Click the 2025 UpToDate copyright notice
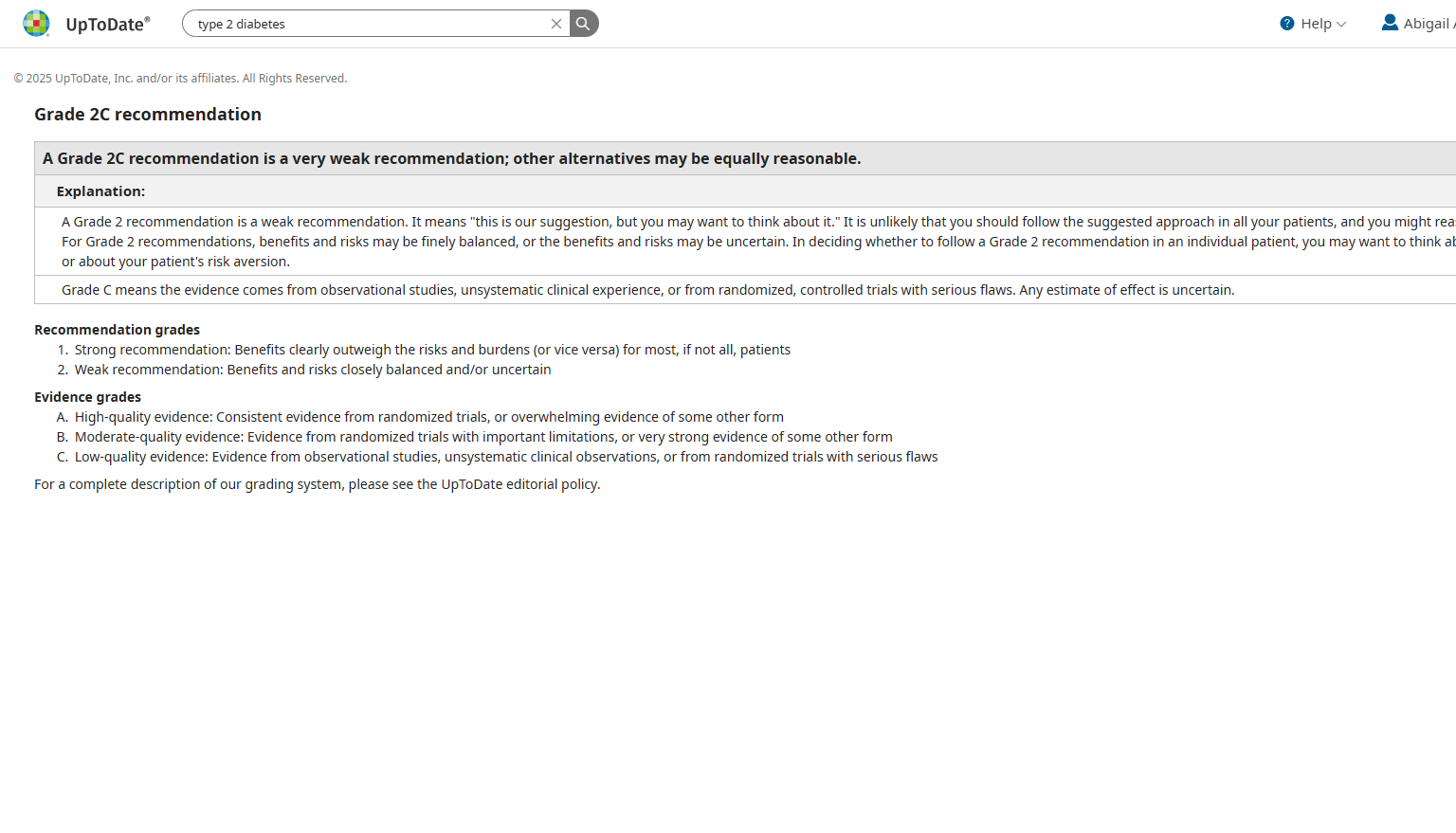The width and height of the screenshot is (1456, 833). coord(180,79)
